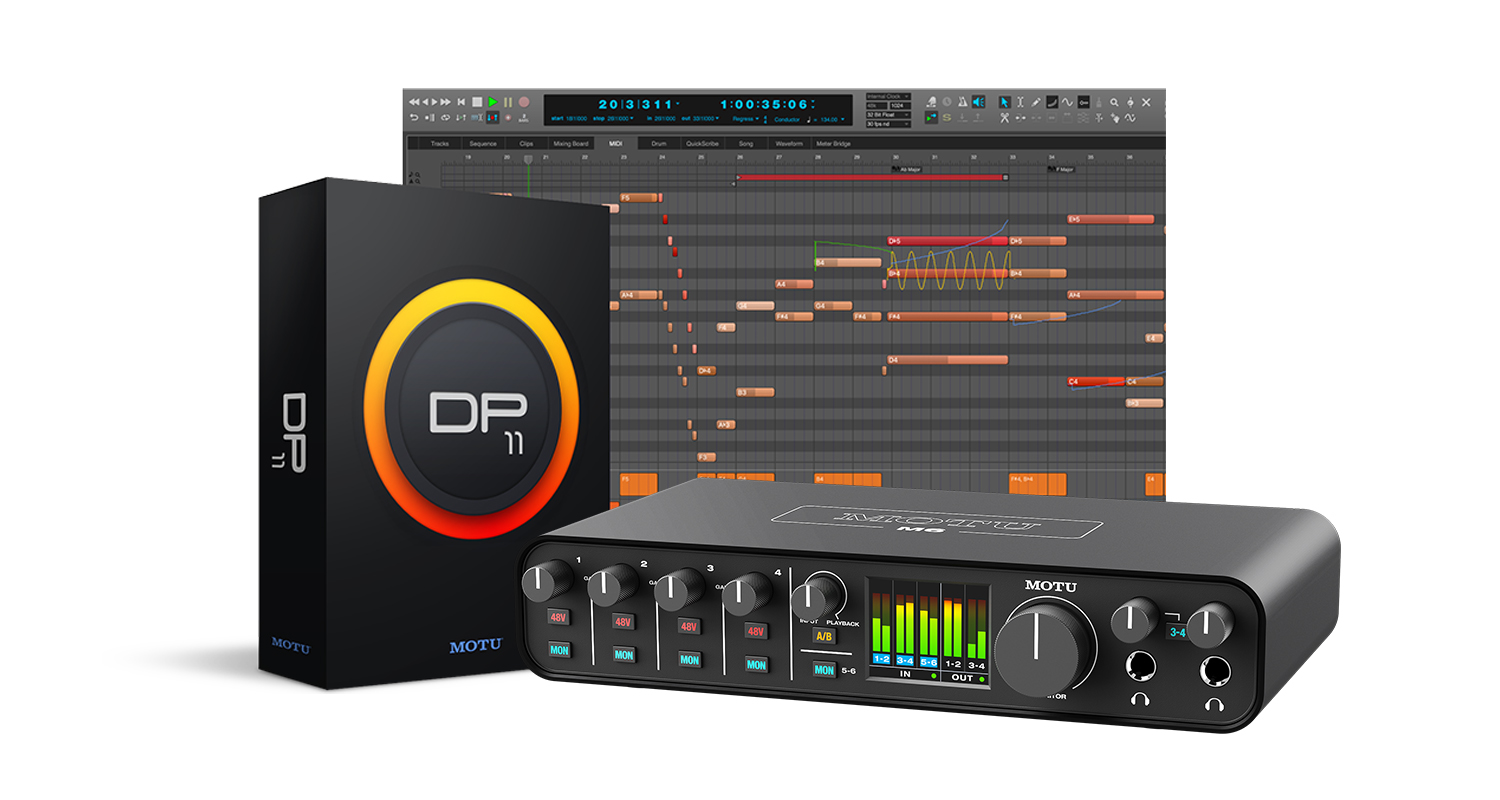Screen dimensions: 1500x800
Task: Select the E♭5 note
Action: coord(1110,219)
